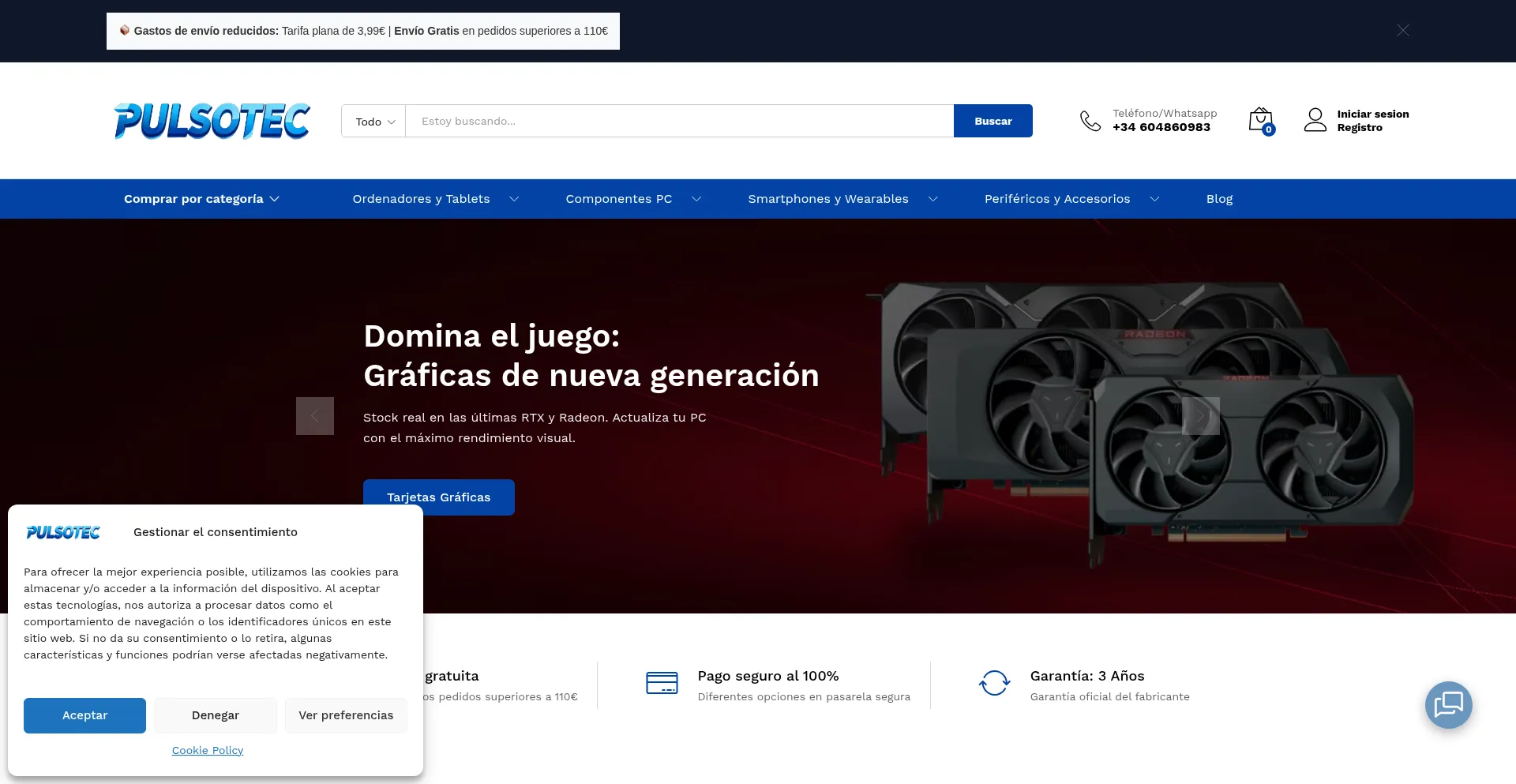This screenshot has height=784, width=1516.
Task: Expand Comprar por categoría menu
Action: [201, 199]
